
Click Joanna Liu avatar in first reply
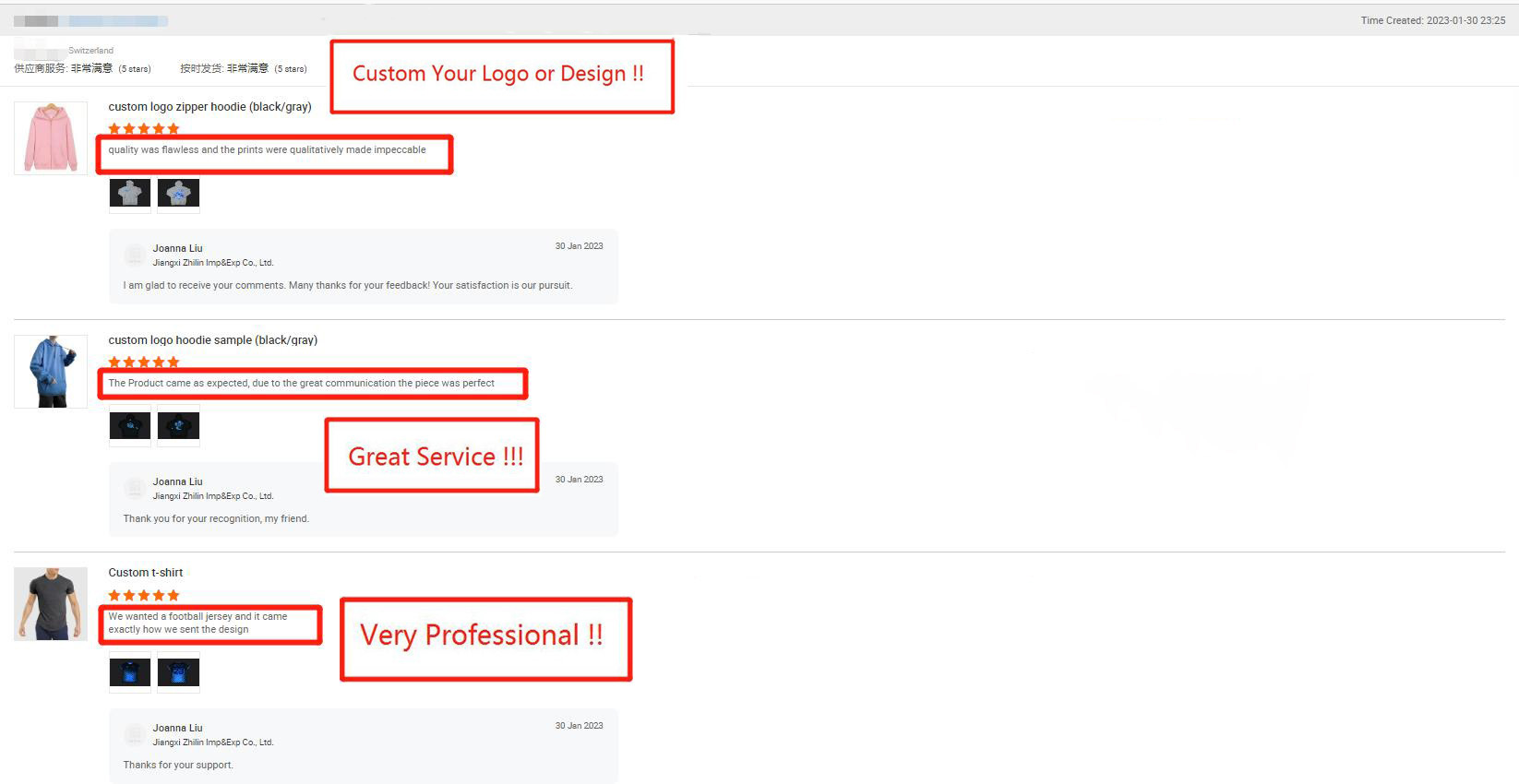tap(135, 255)
